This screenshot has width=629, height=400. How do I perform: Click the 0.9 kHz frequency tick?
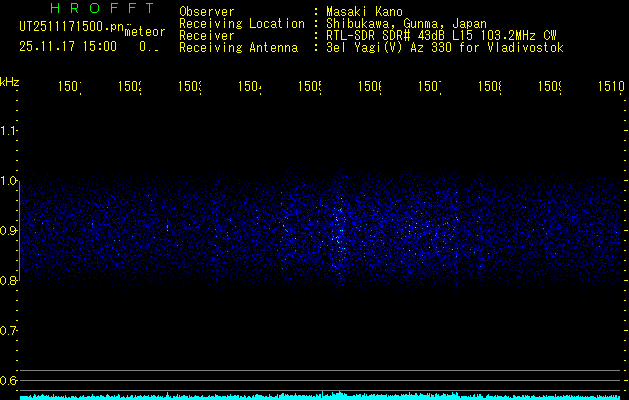9,231
